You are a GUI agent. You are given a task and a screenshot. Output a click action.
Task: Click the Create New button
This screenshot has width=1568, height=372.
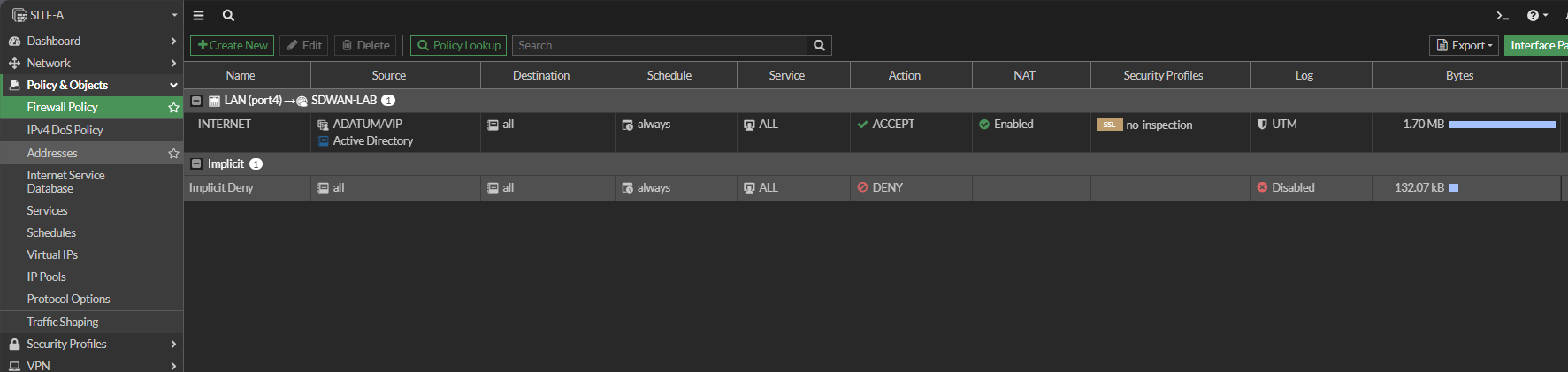click(x=232, y=45)
